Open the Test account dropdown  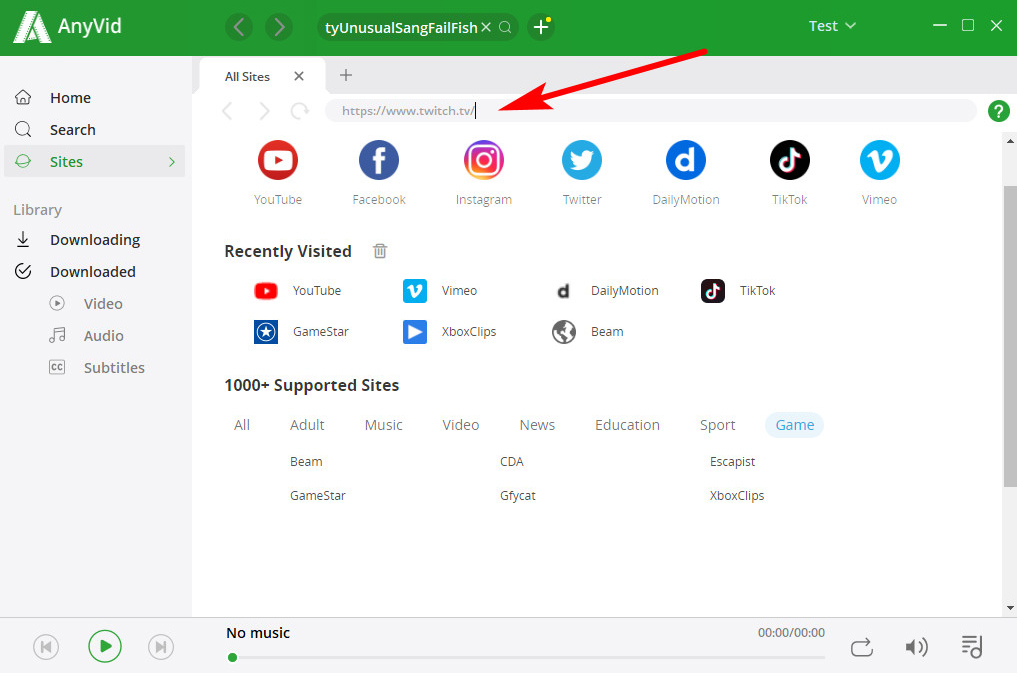[x=832, y=26]
